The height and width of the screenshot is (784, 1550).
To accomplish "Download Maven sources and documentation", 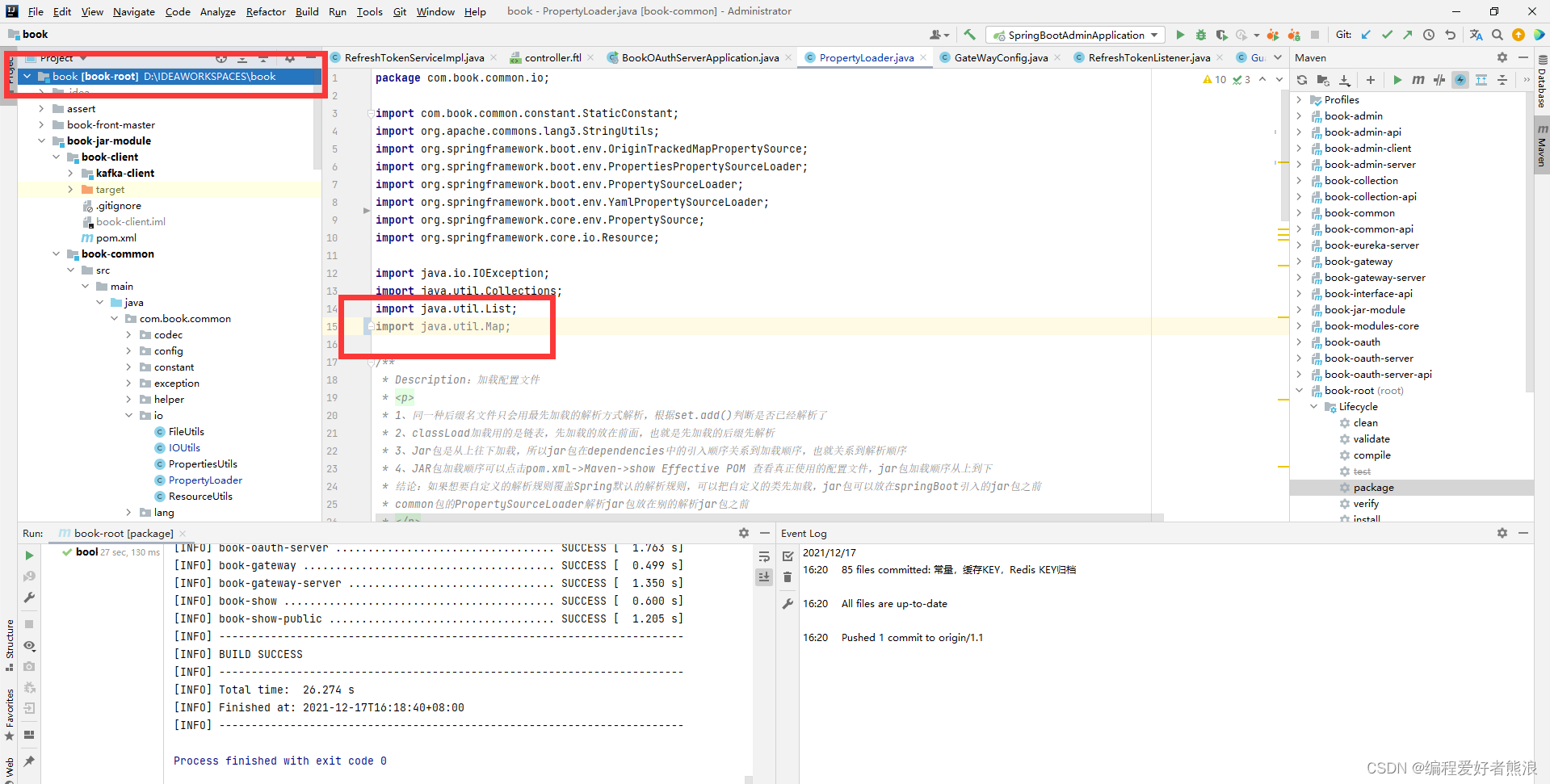I will (1345, 80).
